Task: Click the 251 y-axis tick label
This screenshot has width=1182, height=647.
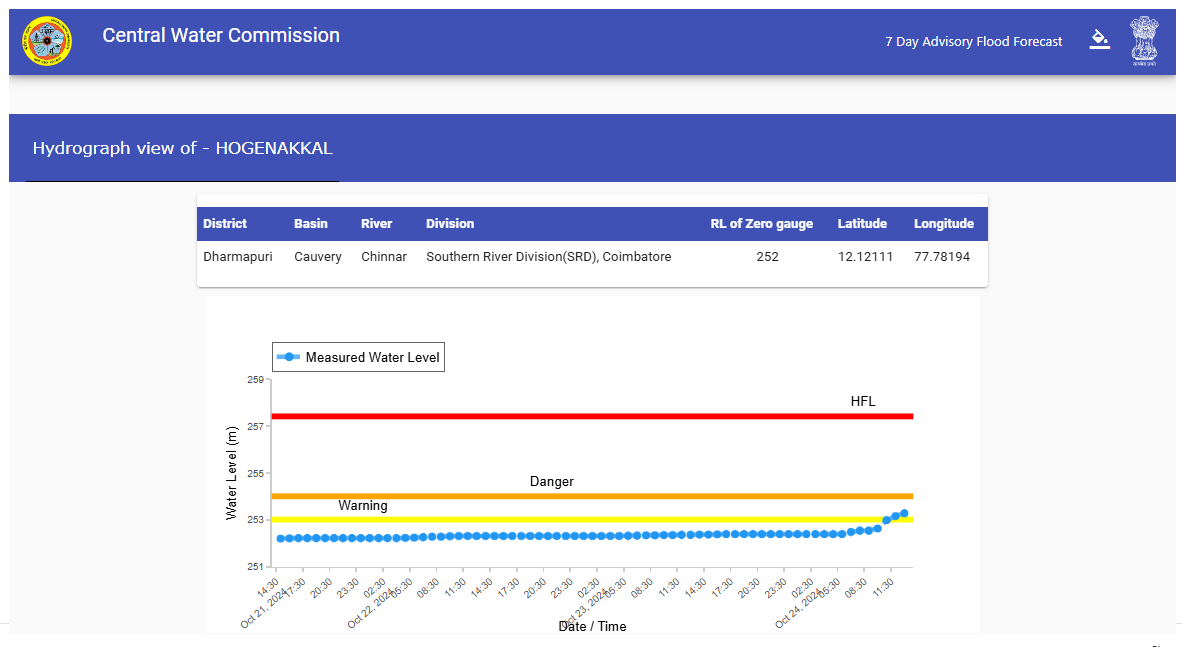Action: pos(256,566)
